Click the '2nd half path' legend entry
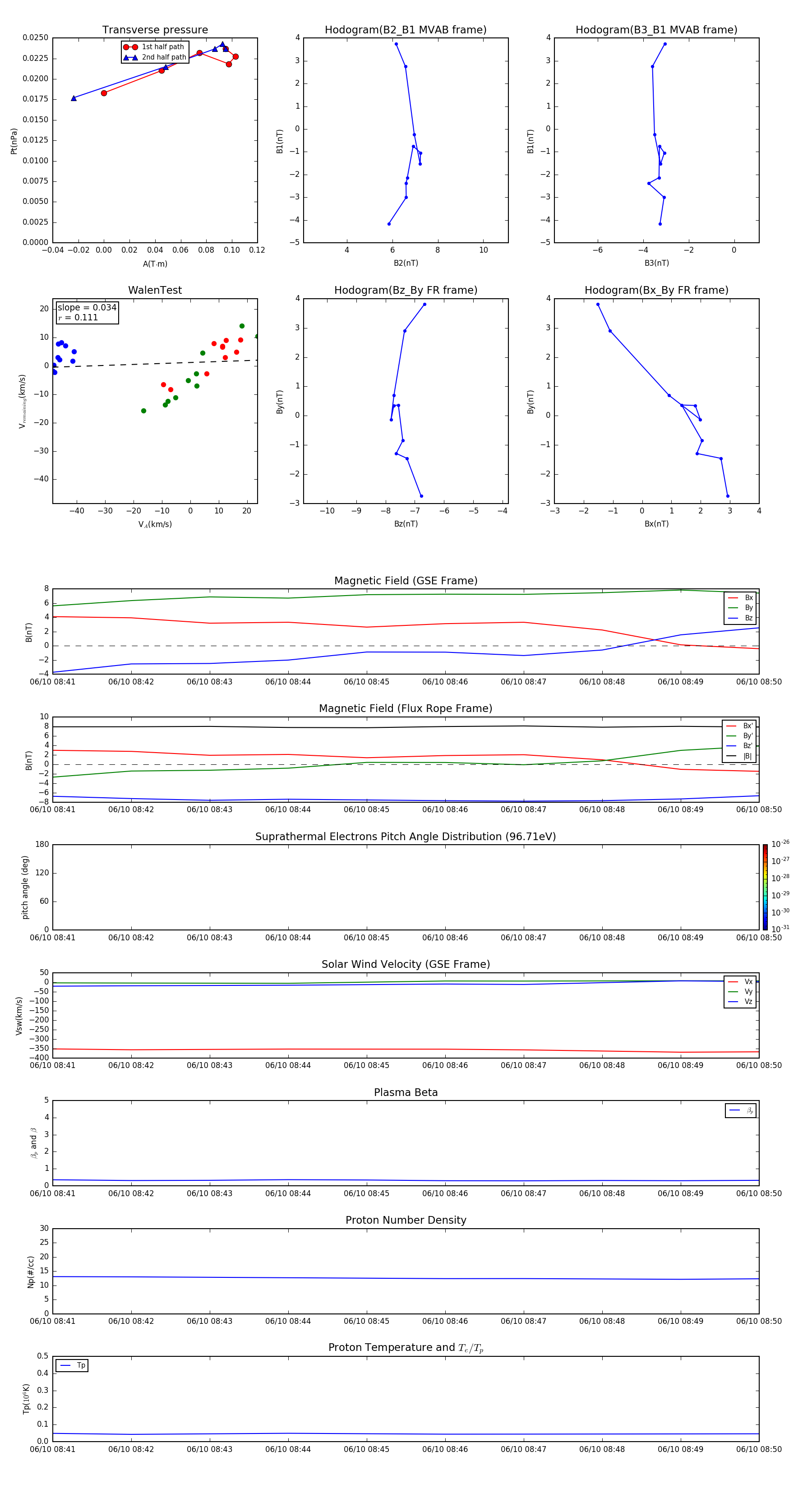The width and height of the screenshot is (812, 1489). point(155,57)
